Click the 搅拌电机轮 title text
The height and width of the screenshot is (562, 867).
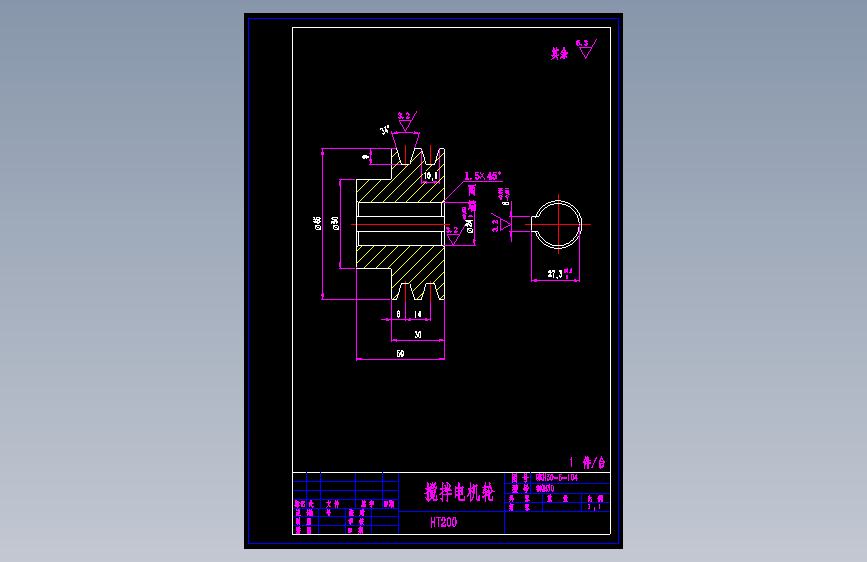(459, 492)
